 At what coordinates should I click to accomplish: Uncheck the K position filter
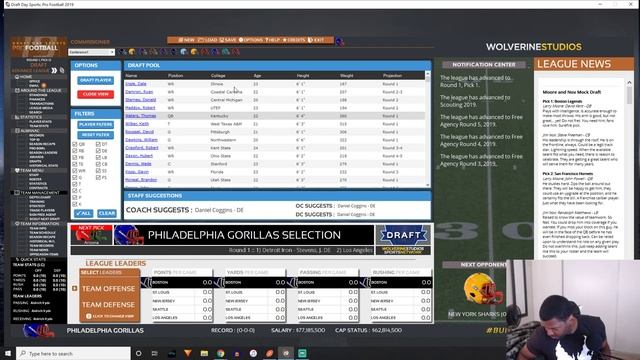(x=75, y=204)
